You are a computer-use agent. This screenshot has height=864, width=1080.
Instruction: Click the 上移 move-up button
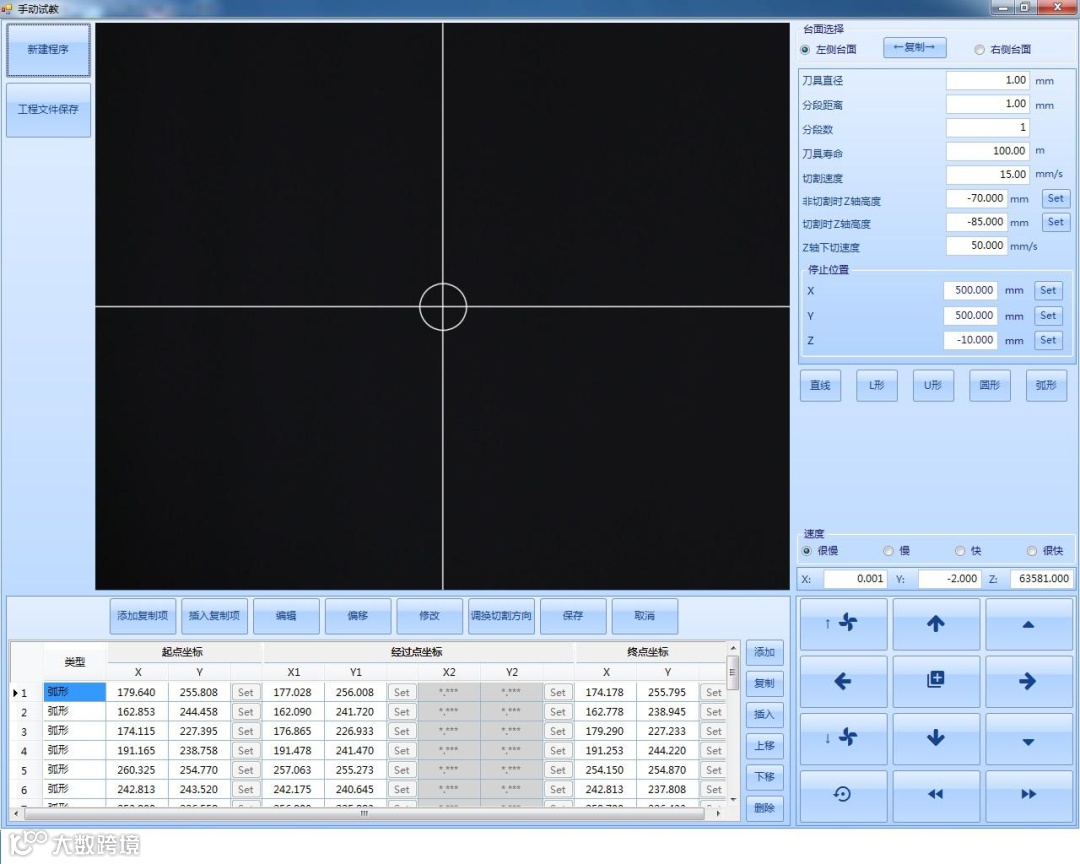click(x=765, y=745)
